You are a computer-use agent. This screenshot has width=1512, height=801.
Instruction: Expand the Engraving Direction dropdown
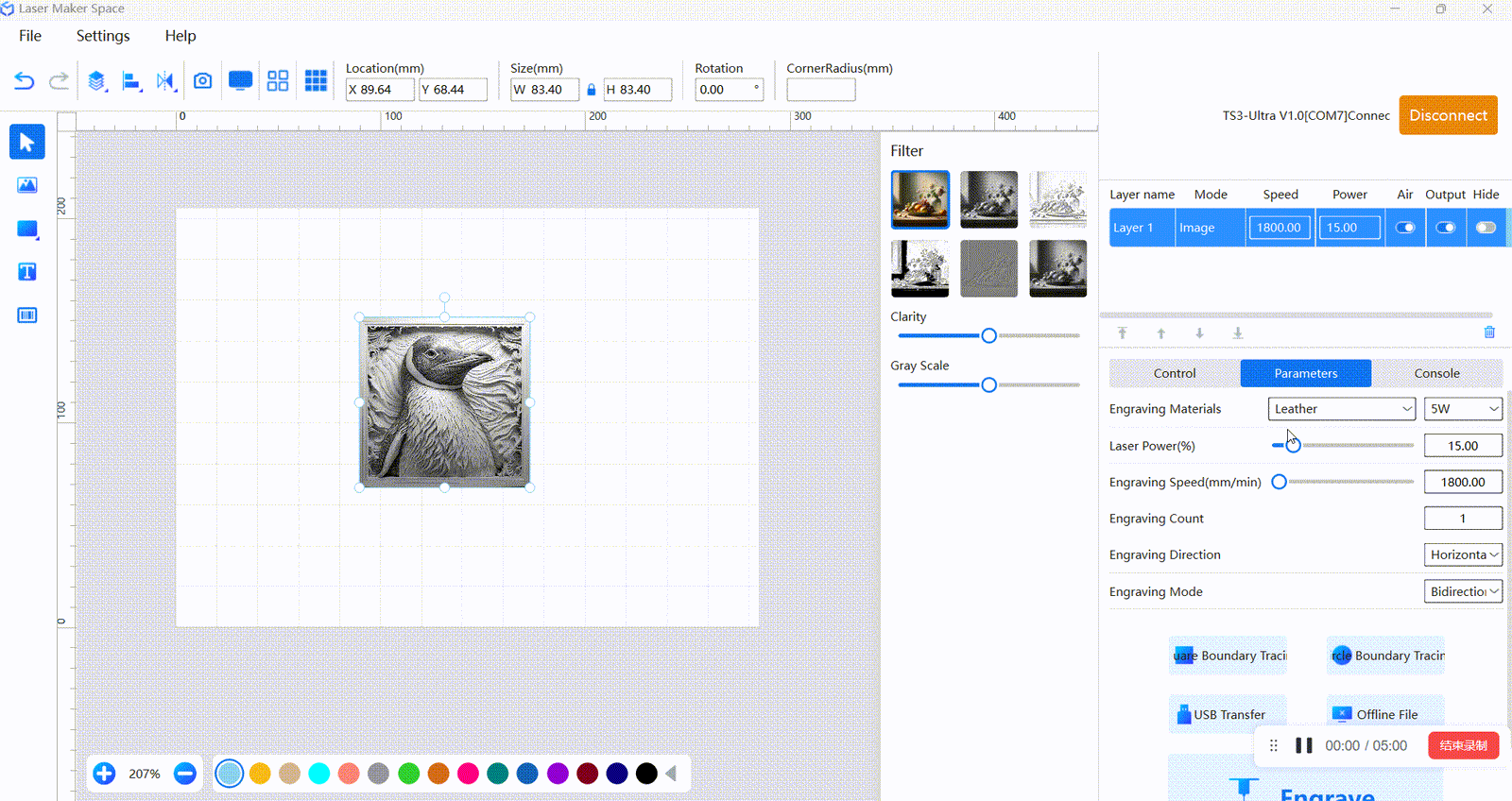coord(1463,554)
